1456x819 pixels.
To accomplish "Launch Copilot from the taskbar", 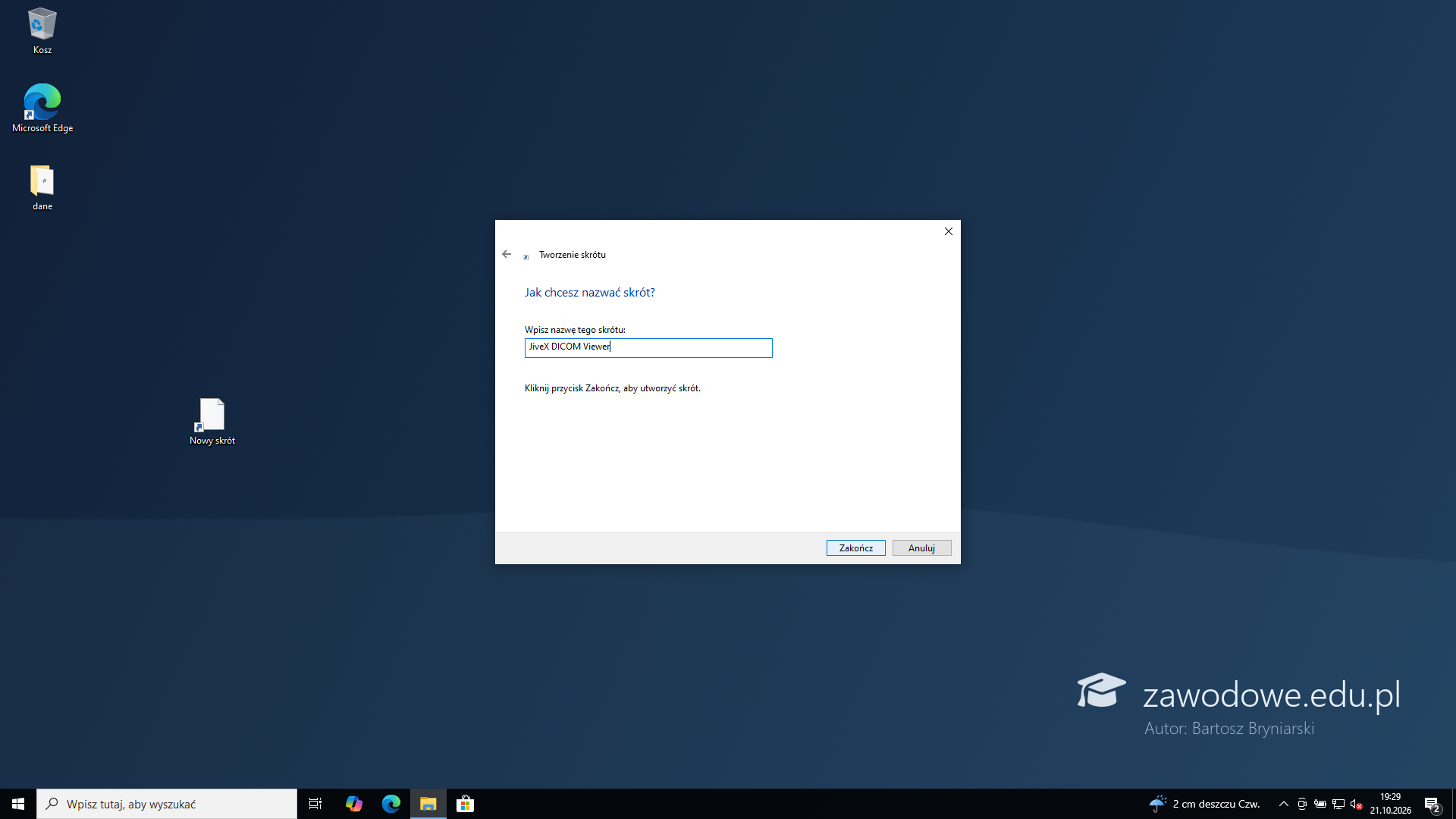I will click(x=353, y=804).
